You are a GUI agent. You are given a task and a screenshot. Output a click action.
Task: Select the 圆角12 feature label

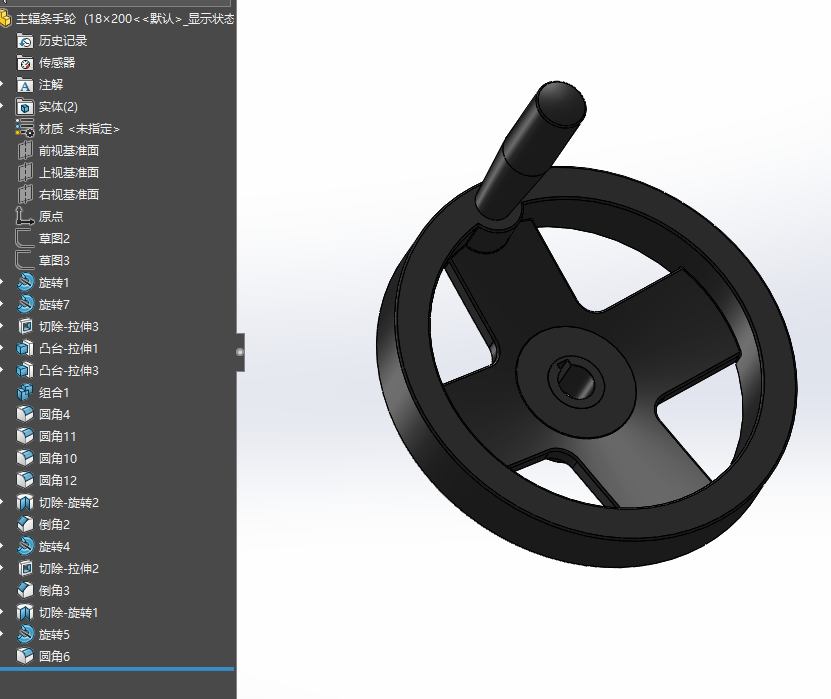pos(58,481)
